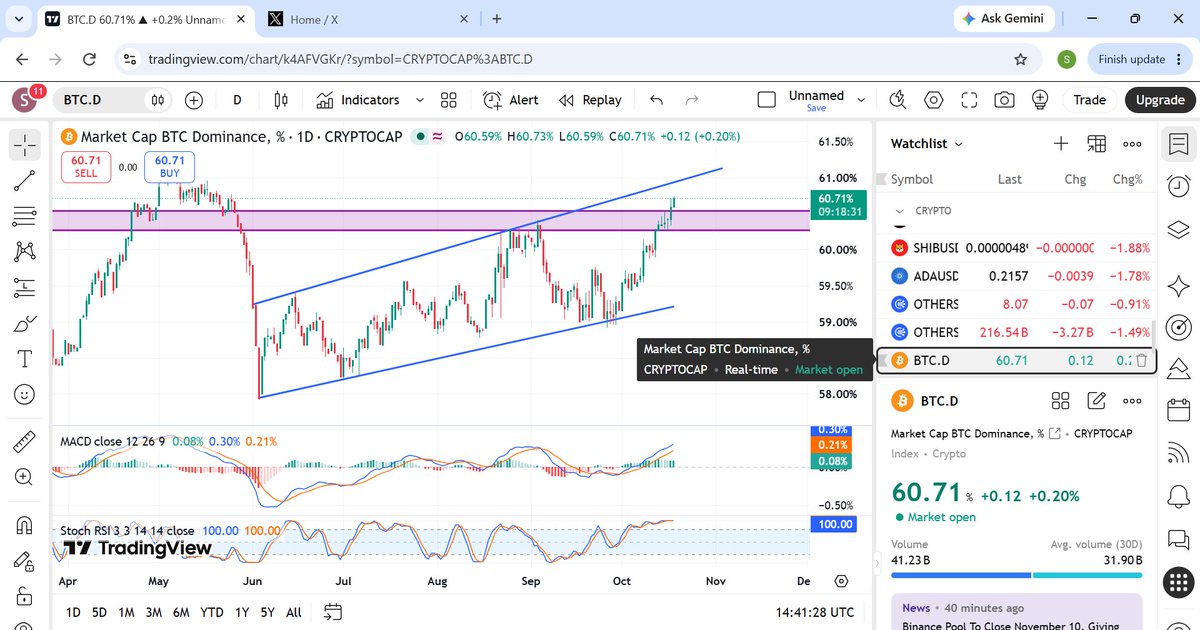Select the ruler measure tool
The image size is (1200, 630).
(x=25, y=441)
